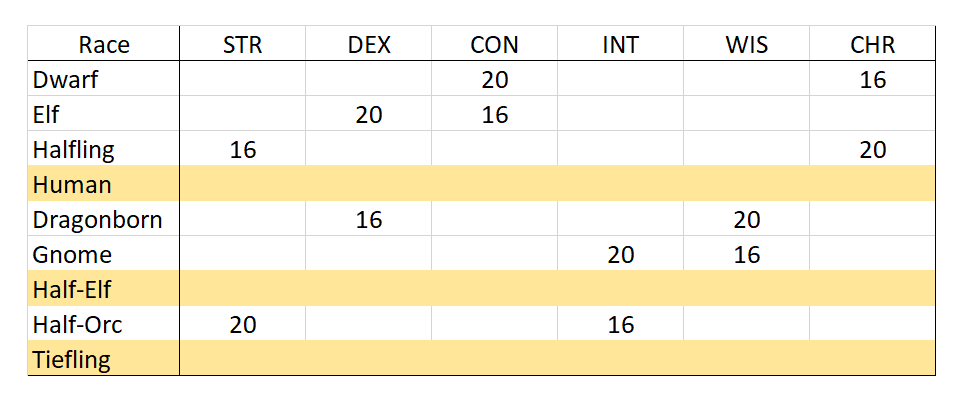962x398 pixels.
Task: Click Dragonborn's WIS value of 20
Action: [x=746, y=218]
